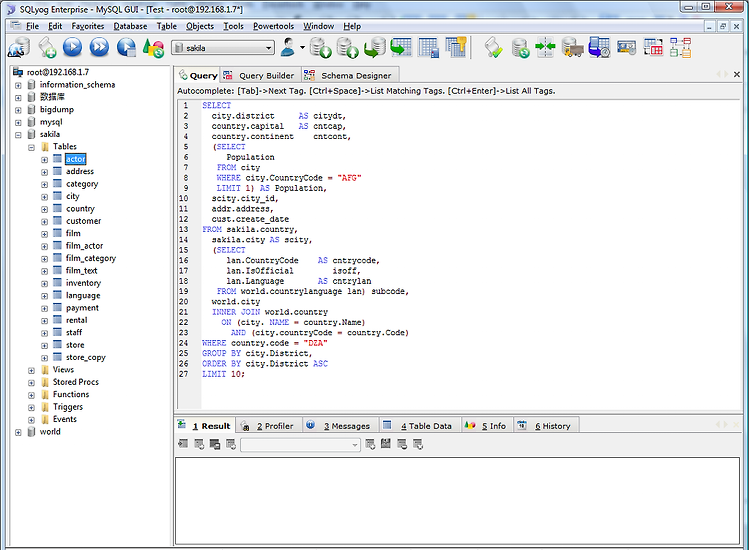Collapse the Tables folder node

point(32,147)
